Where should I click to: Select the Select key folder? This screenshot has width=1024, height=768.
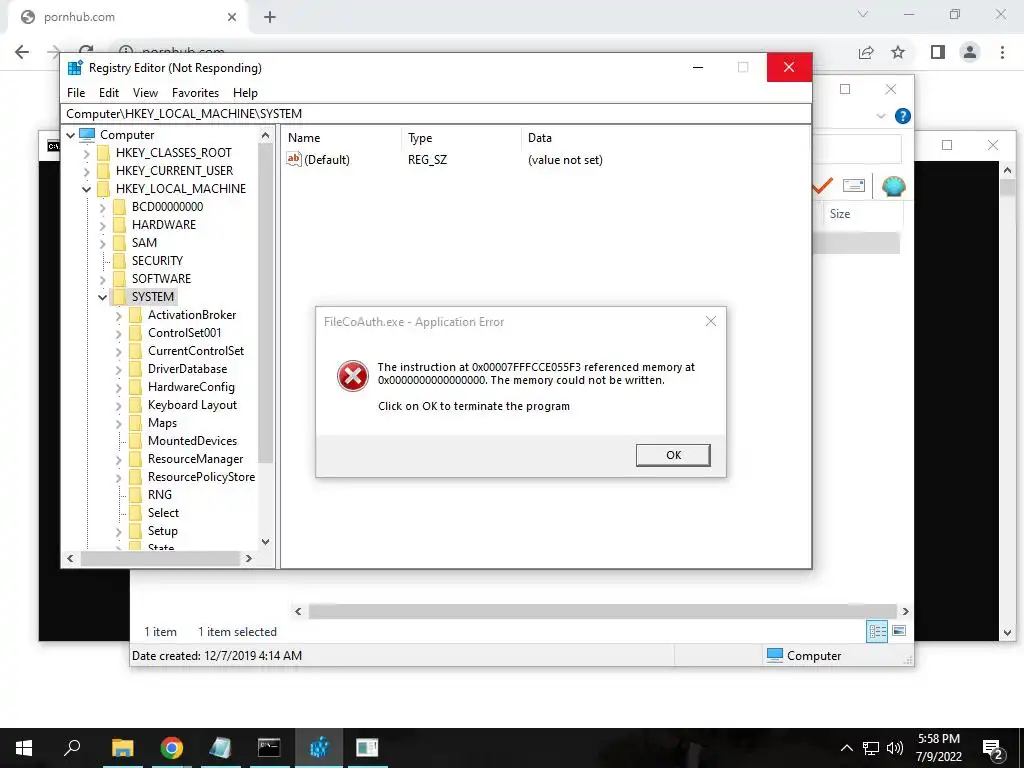pyautogui.click(x=163, y=513)
